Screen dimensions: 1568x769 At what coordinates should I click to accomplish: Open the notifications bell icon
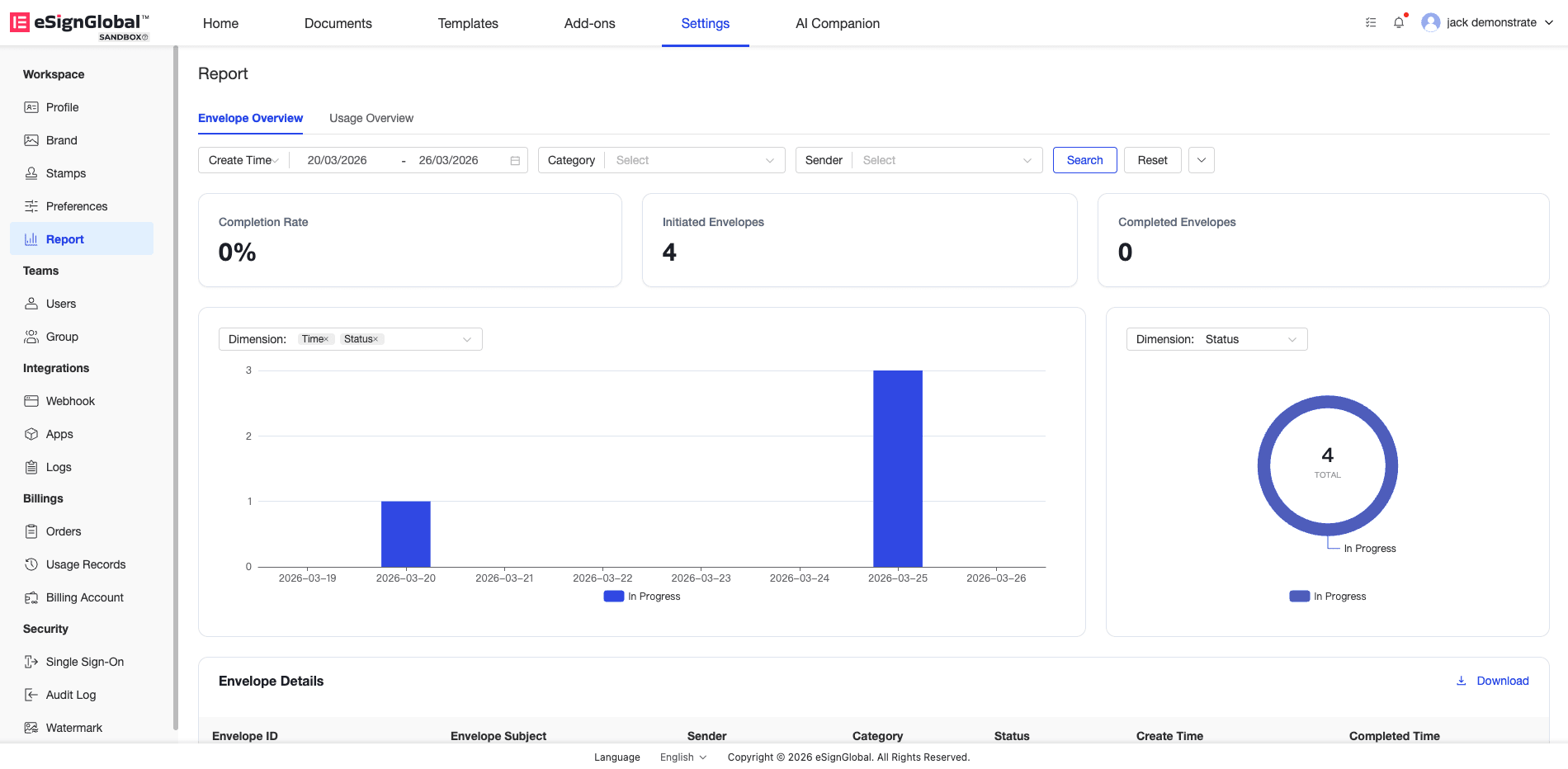(x=1399, y=22)
